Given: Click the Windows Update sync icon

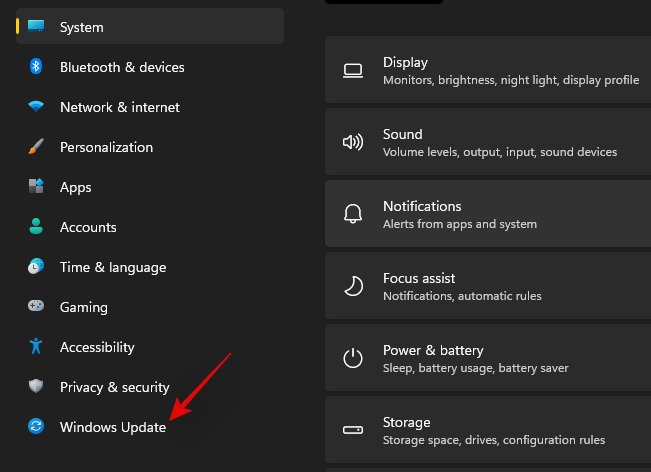Looking at the screenshot, I should (x=36, y=427).
